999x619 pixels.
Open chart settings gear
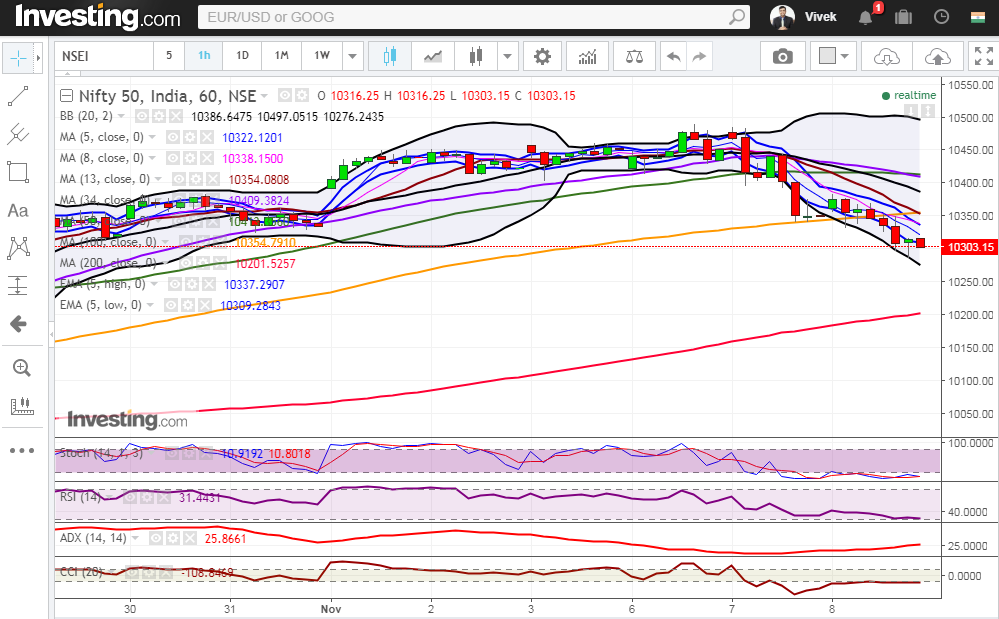[542, 56]
